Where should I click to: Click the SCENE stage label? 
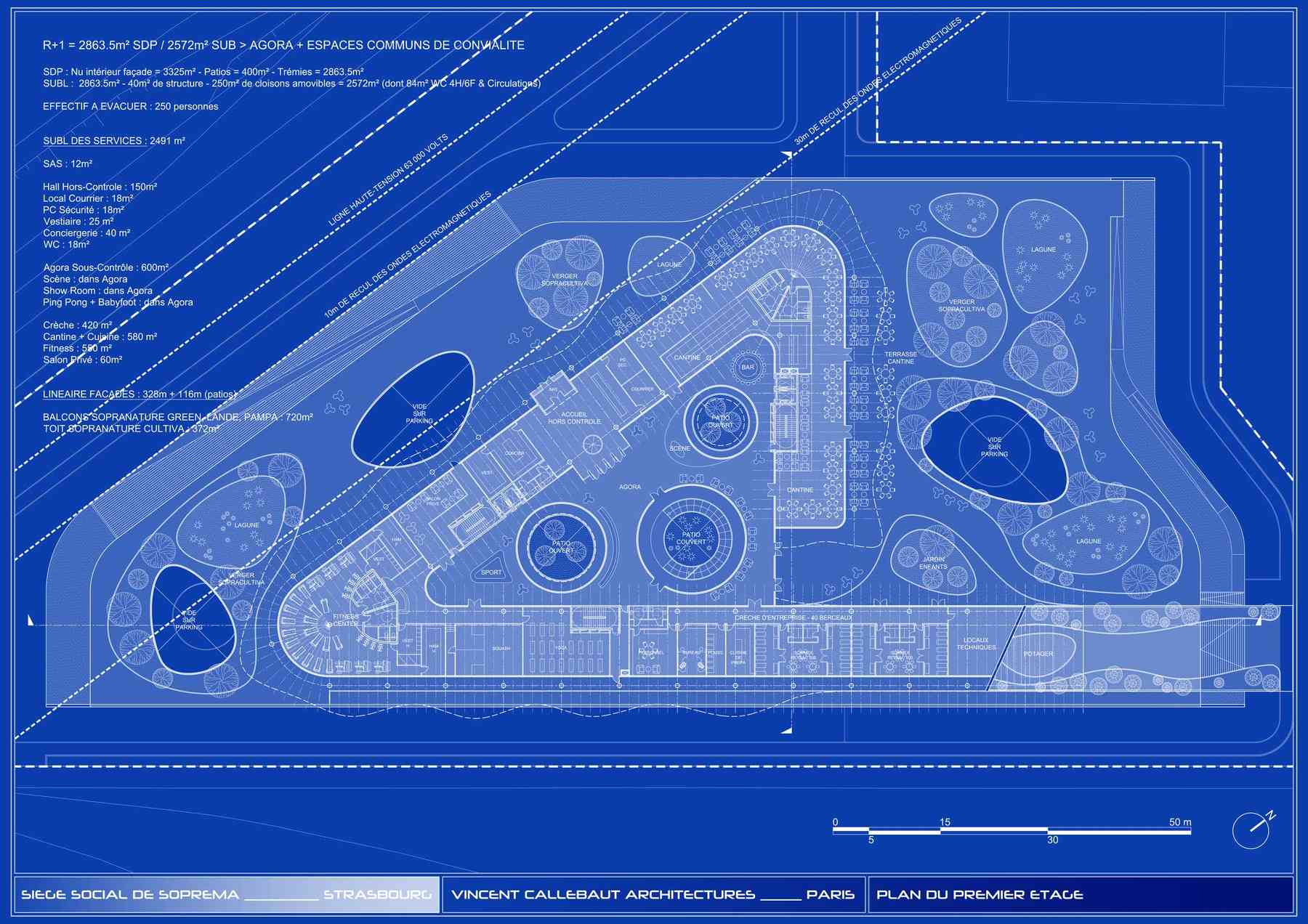point(679,449)
